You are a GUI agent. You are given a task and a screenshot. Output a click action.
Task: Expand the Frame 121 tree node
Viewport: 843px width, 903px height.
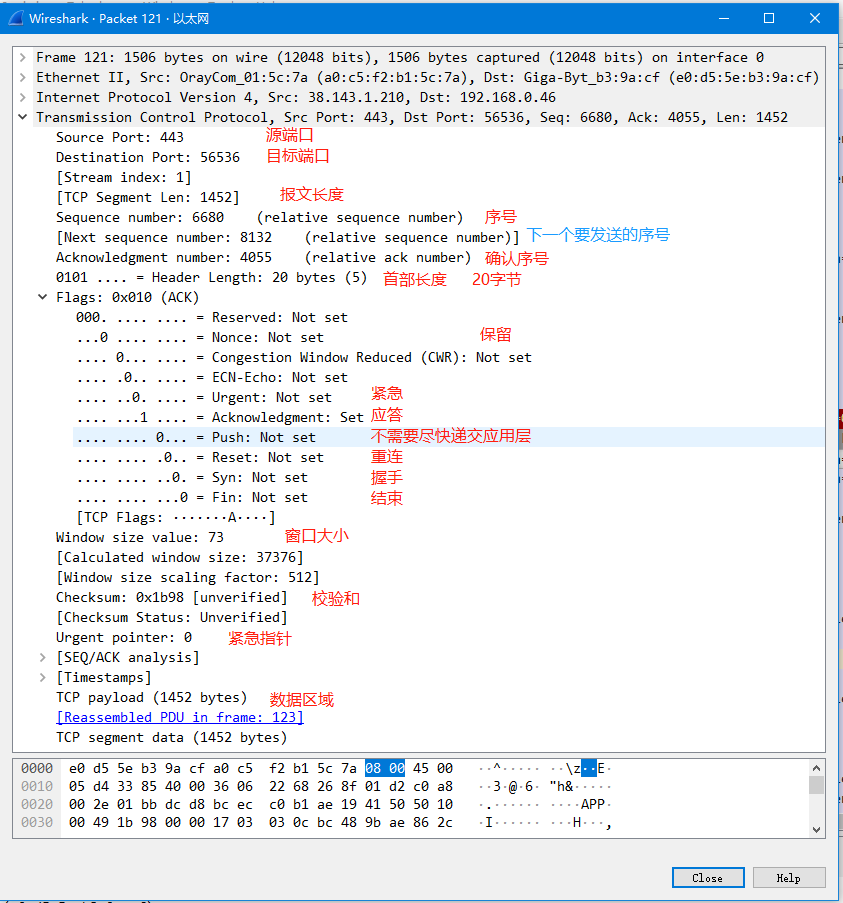coord(22,57)
